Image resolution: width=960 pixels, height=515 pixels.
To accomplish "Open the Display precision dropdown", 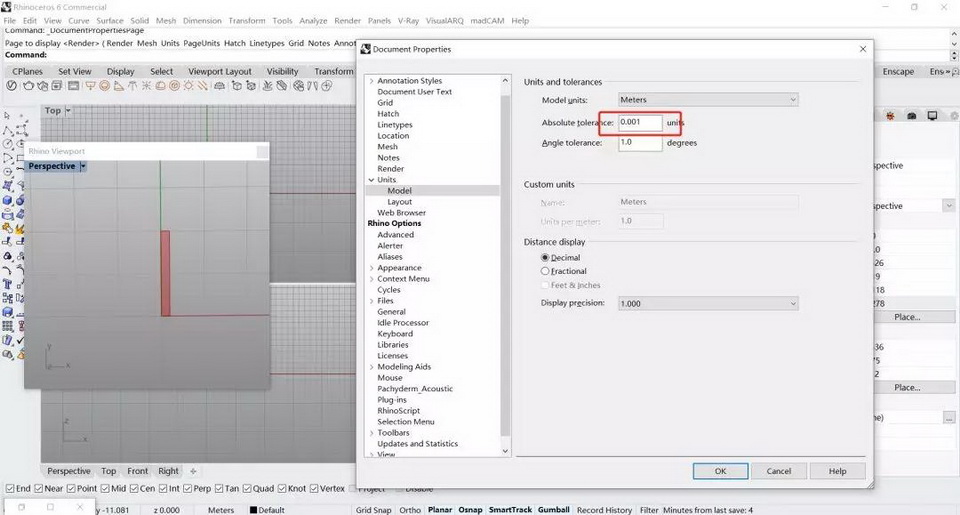I will coord(707,303).
